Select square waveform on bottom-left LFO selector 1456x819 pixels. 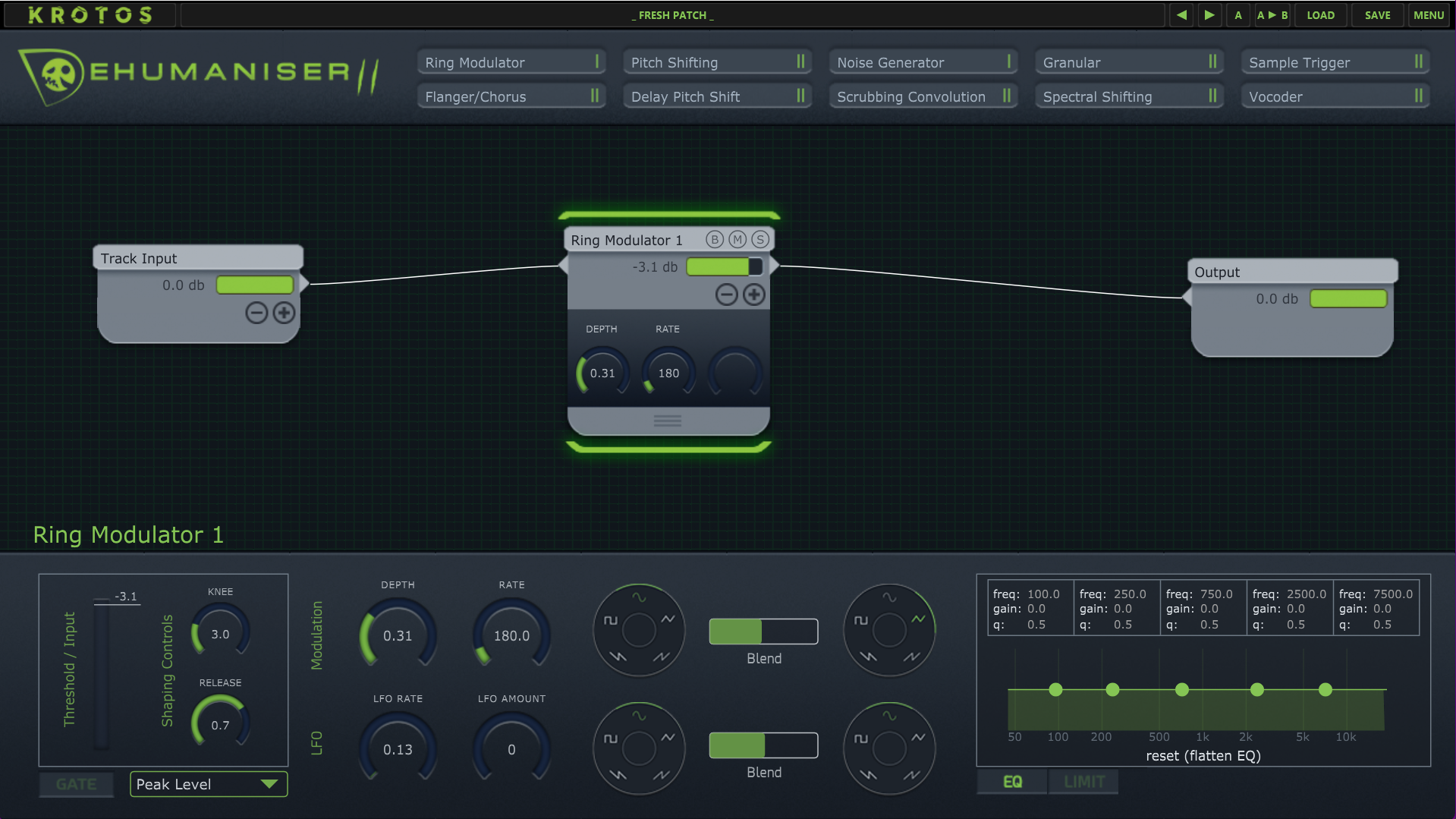[611, 739]
